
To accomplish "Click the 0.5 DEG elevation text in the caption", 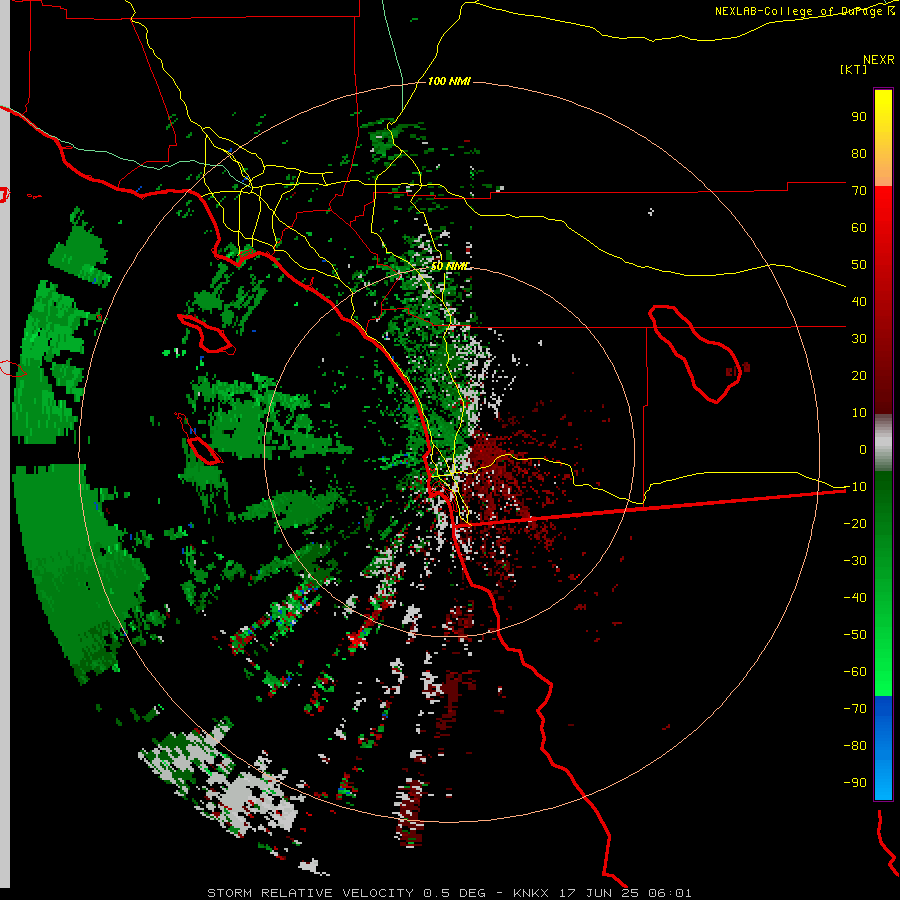I will 455,893.
